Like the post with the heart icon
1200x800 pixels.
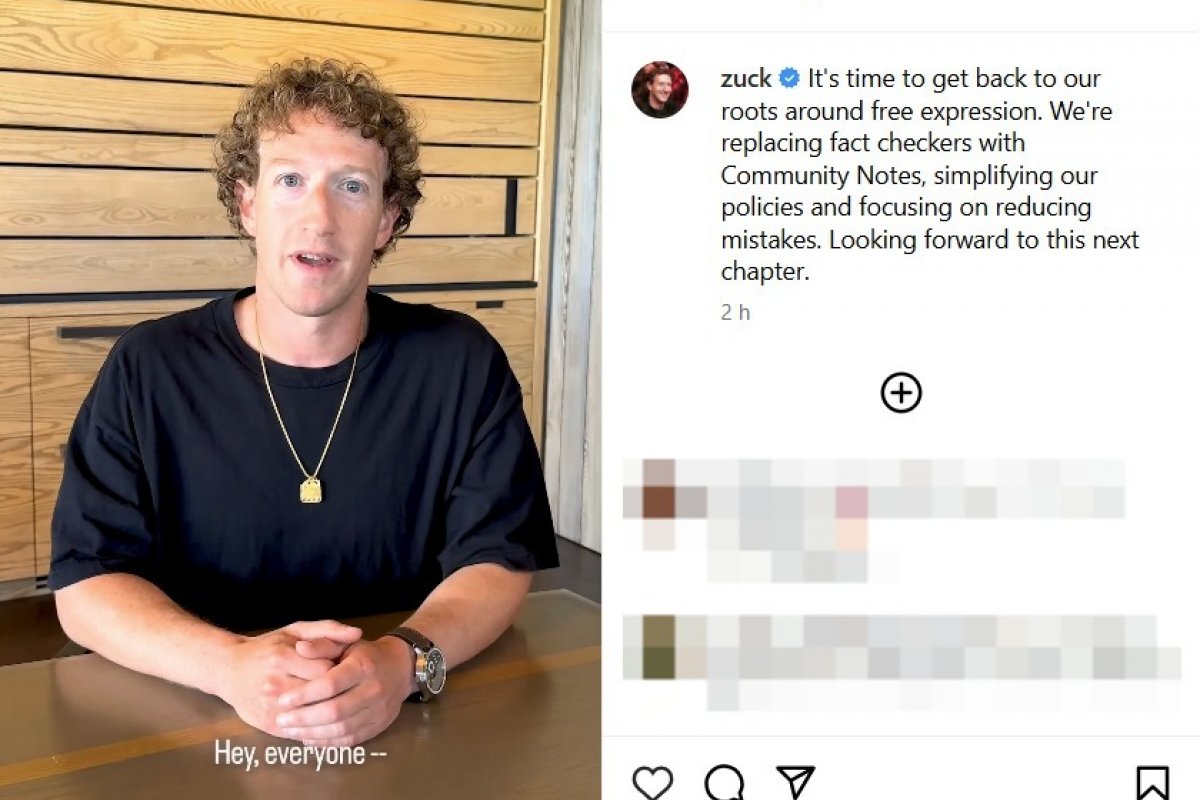[x=653, y=782]
